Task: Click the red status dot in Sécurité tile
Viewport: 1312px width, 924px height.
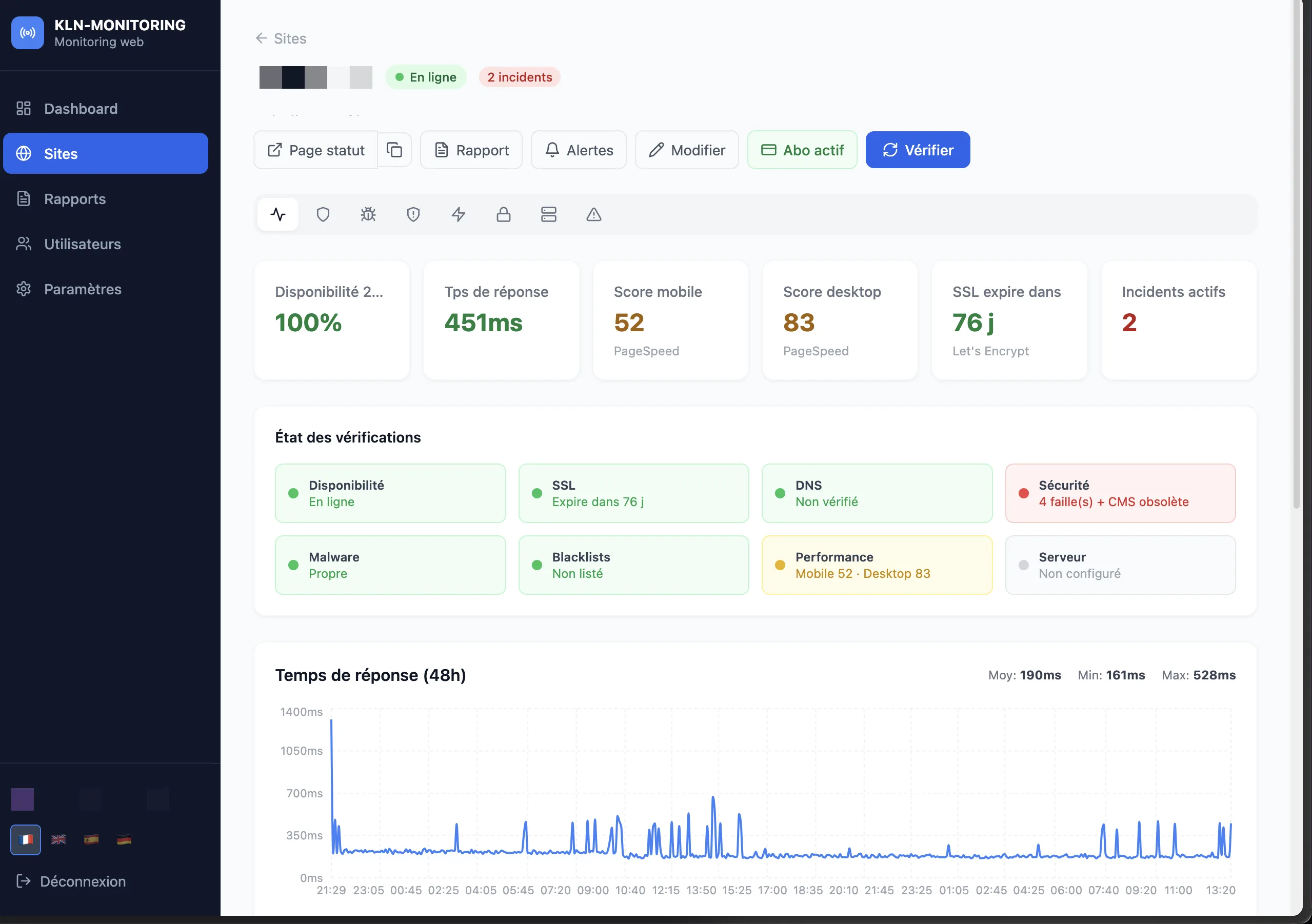Action: [x=1023, y=493]
